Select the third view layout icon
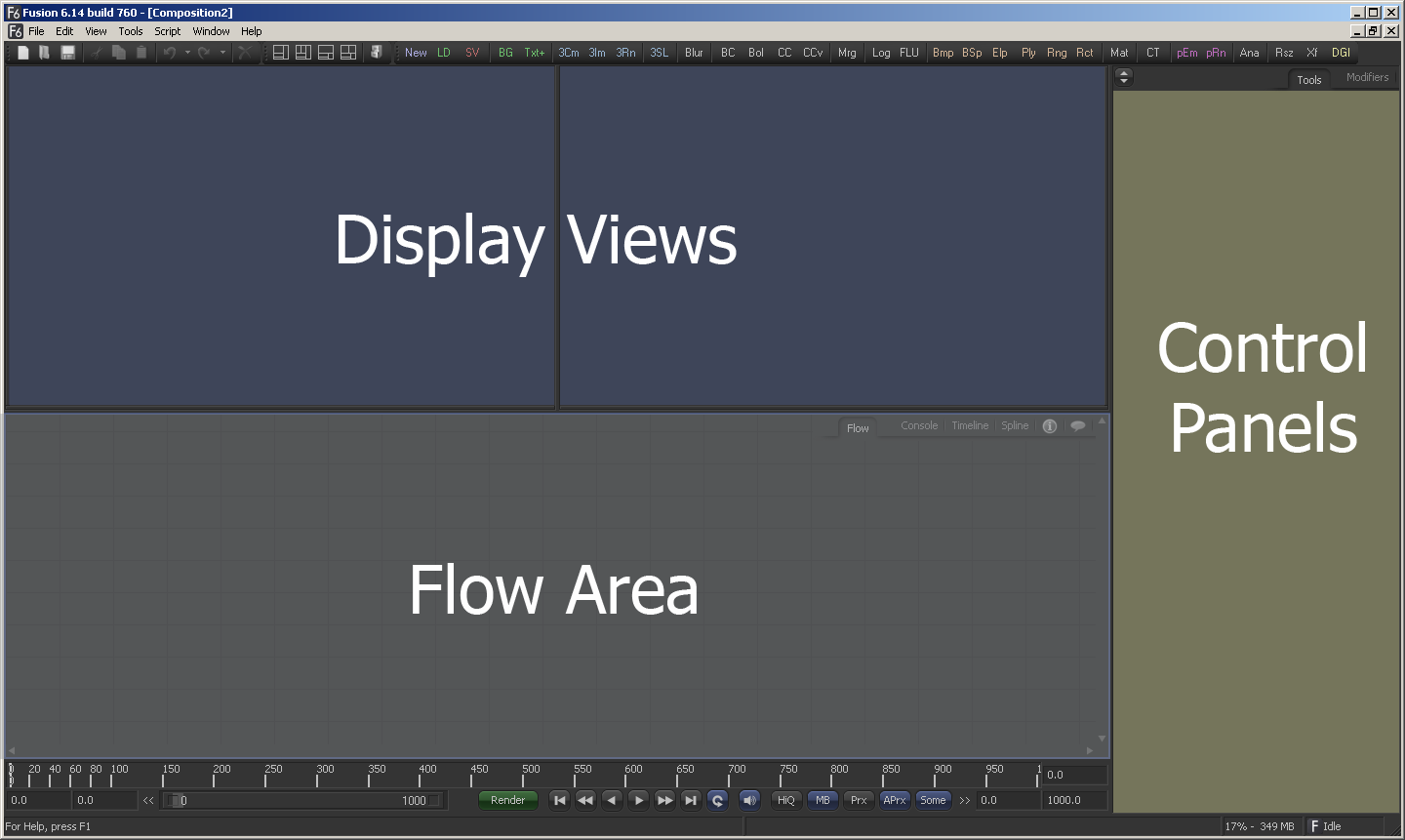1405x840 pixels. click(326, 53)
